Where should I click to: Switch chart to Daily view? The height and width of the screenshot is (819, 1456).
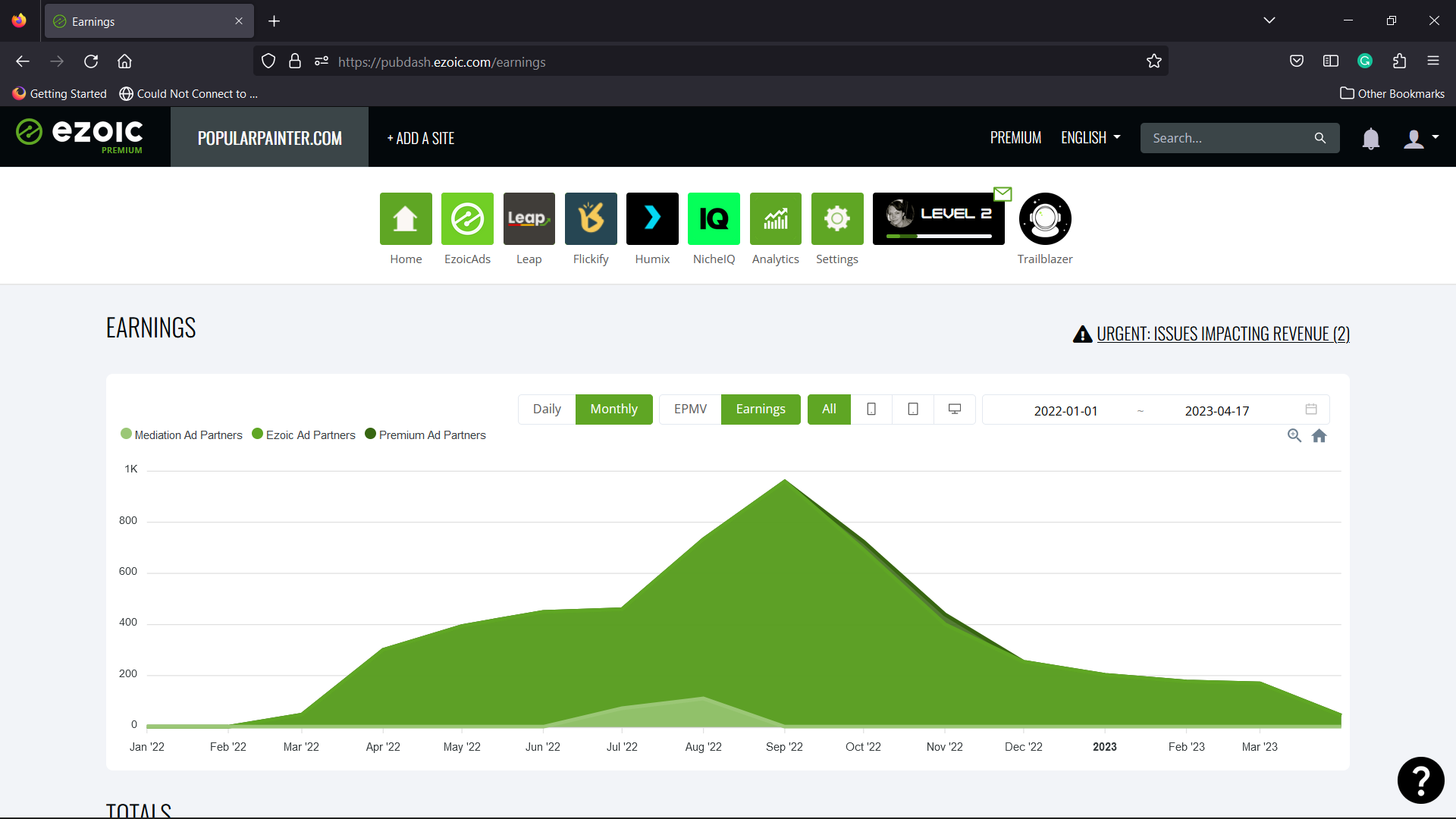point(547,409)
